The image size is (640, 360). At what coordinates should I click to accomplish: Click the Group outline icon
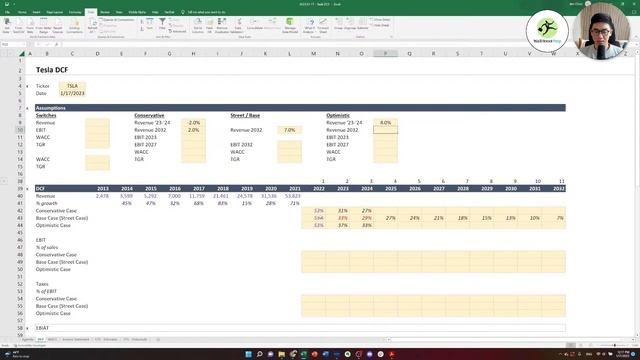pyautogui.click(x=338, y=23)
